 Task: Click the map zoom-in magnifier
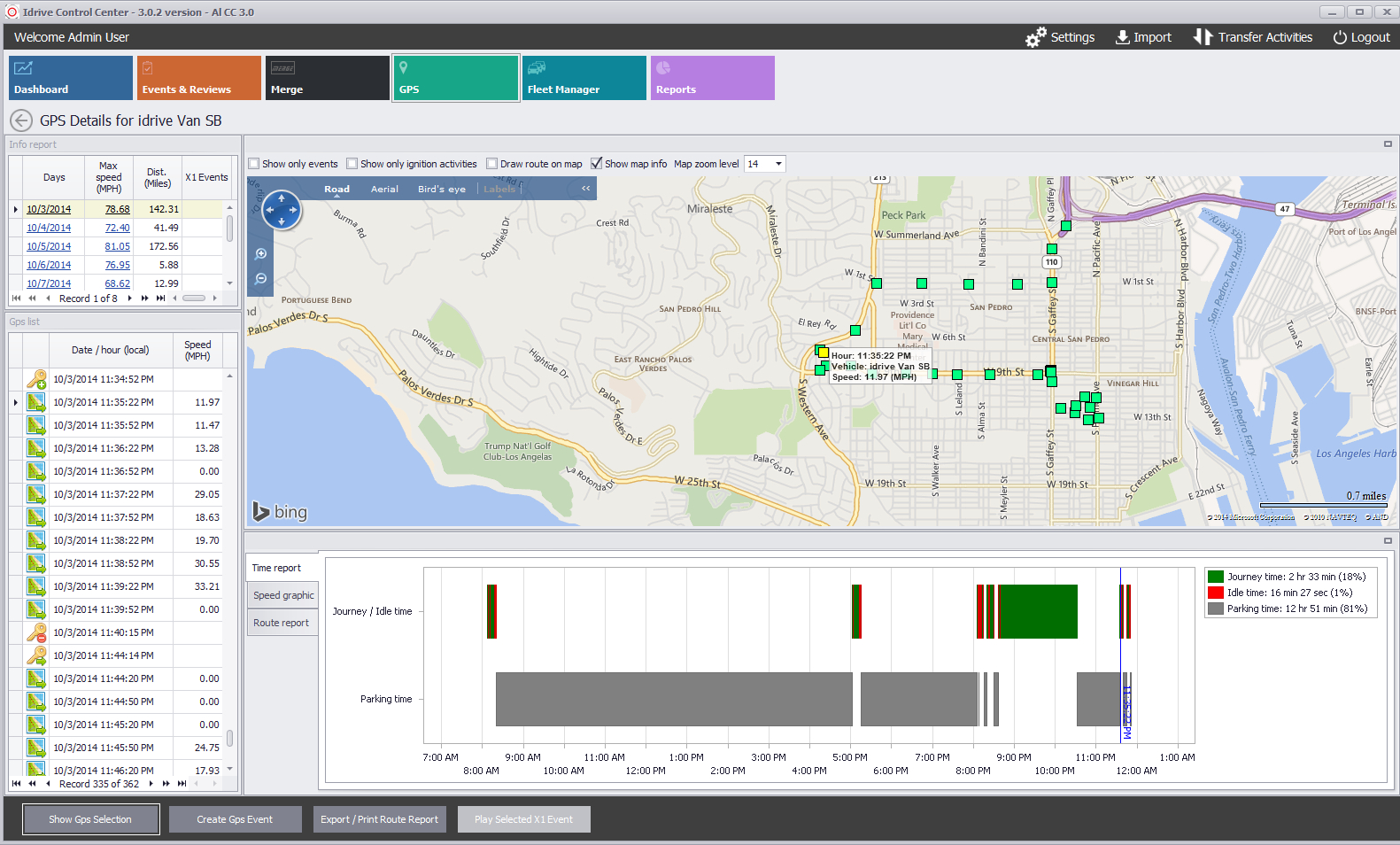(x=261, y=254)
